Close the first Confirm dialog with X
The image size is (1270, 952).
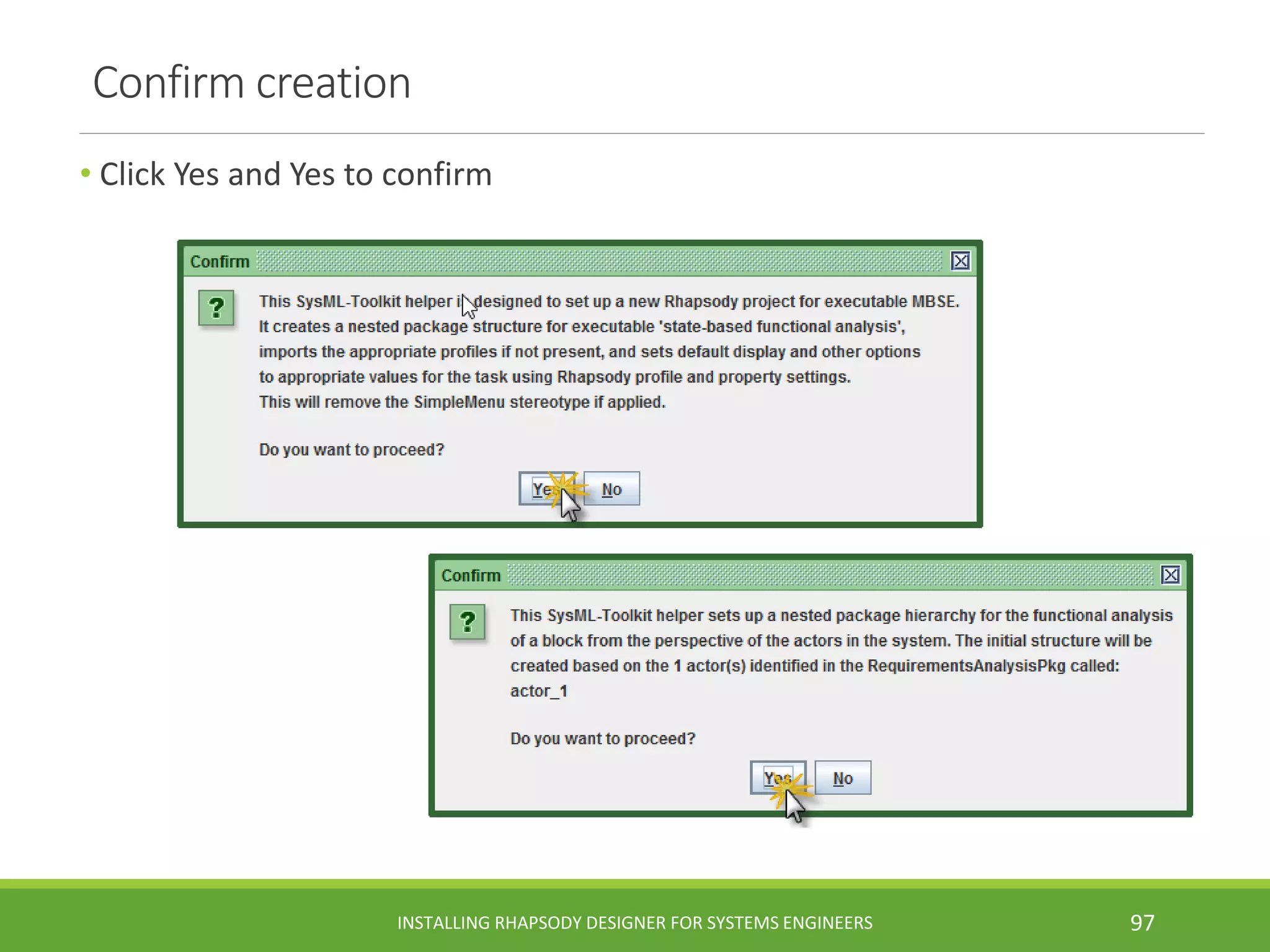click(961, 261)
